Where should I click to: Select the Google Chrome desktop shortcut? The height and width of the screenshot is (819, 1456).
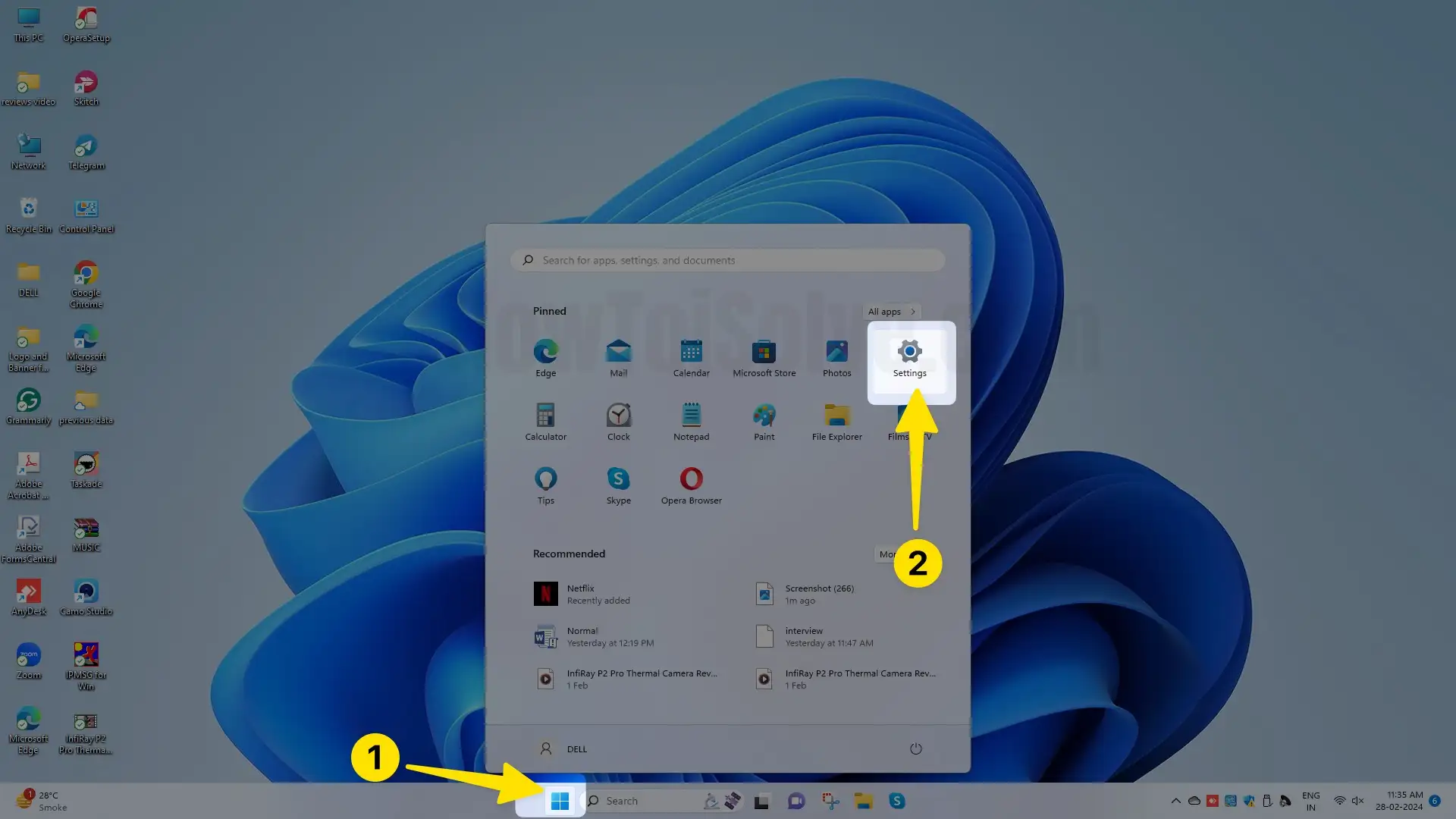[x=86, y=284]
